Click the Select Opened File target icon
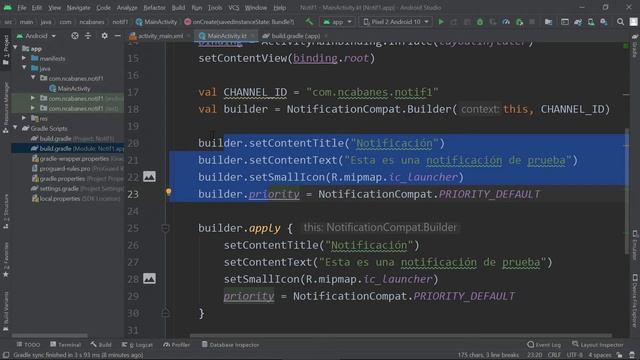 [x=75, y=36]
